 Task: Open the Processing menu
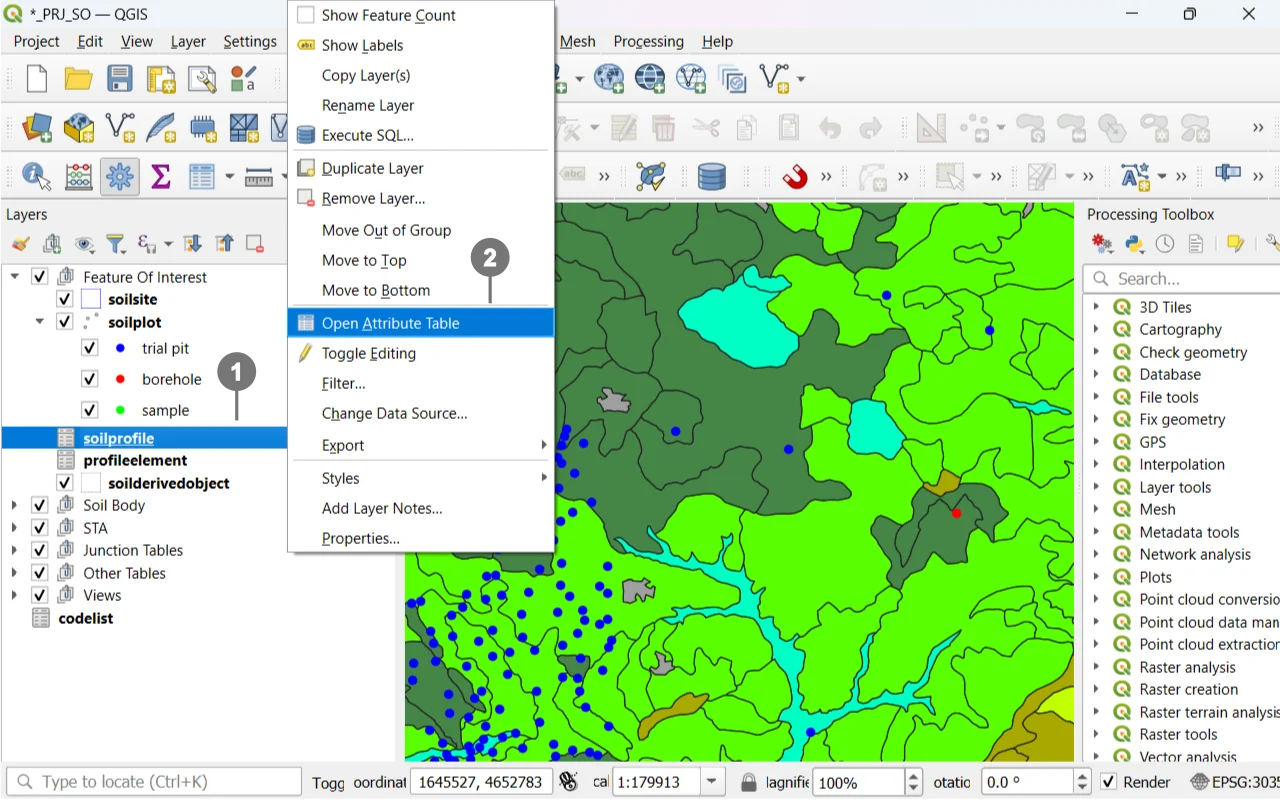(x=648, y=41)
